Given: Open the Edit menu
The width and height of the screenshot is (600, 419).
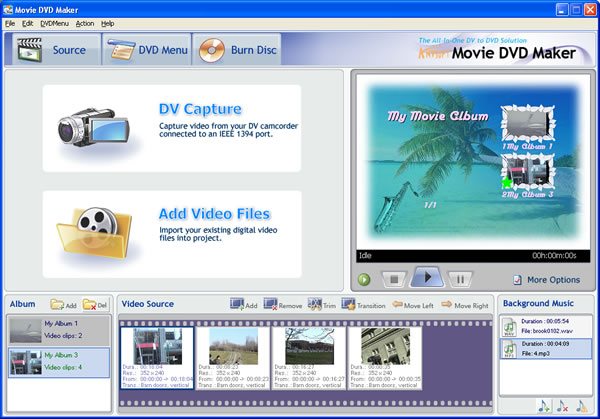Looking at the screenshot, I should click(x=28, y=24).
